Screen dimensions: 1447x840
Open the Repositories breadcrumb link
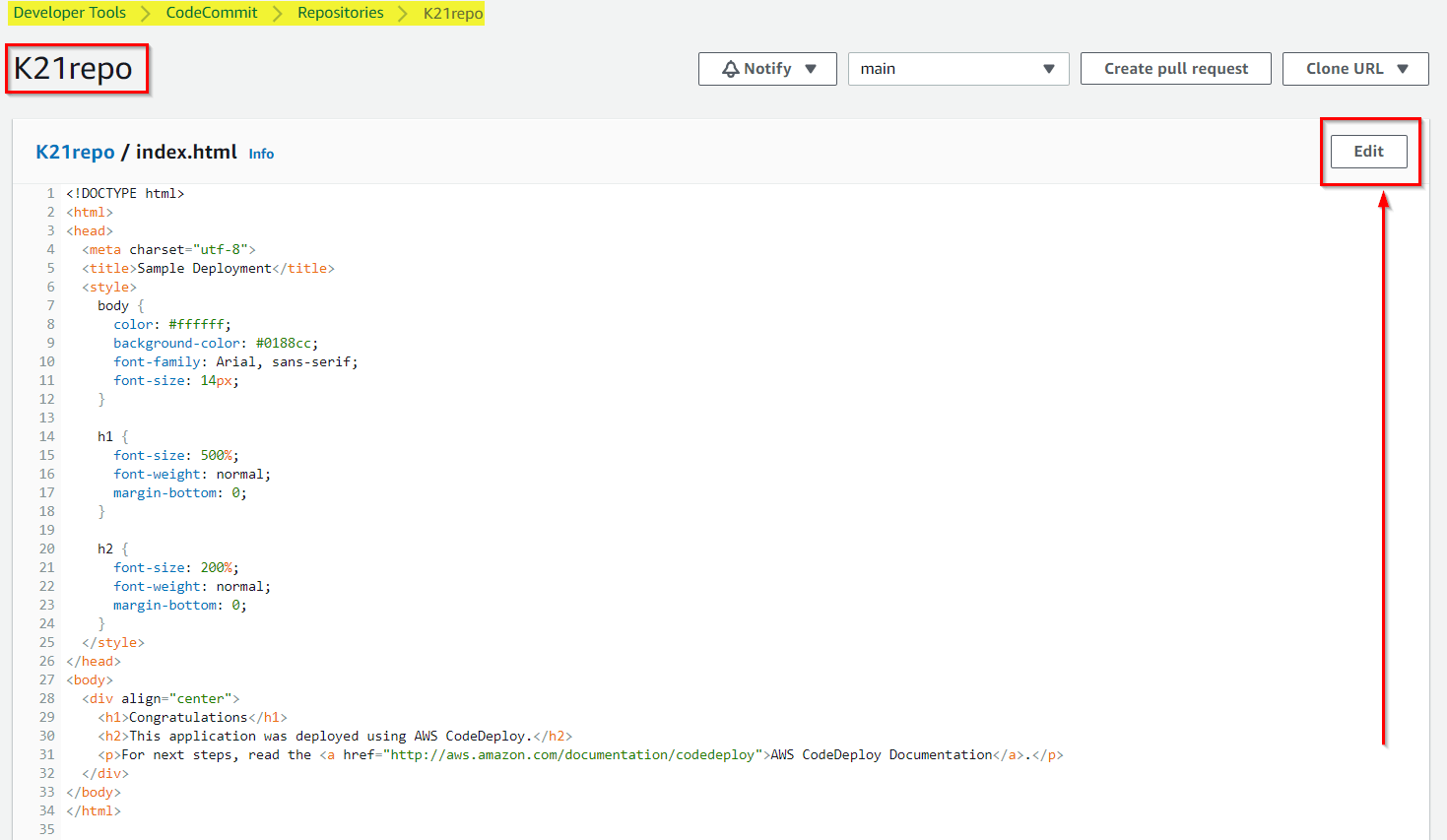click(340, 13)
